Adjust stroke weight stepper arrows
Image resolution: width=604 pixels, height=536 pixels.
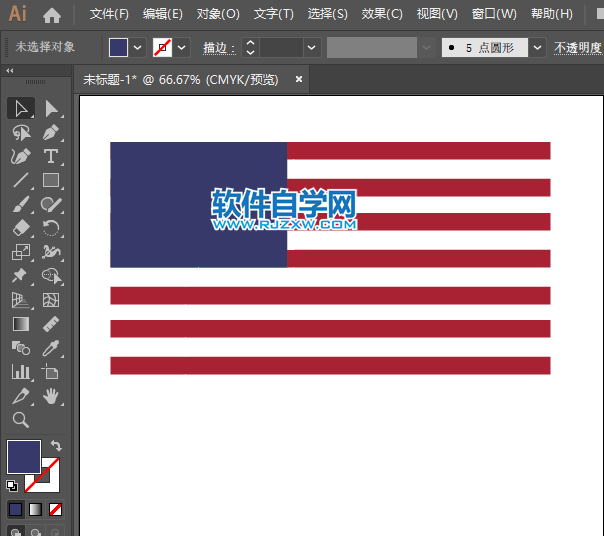tap(250, 48)
